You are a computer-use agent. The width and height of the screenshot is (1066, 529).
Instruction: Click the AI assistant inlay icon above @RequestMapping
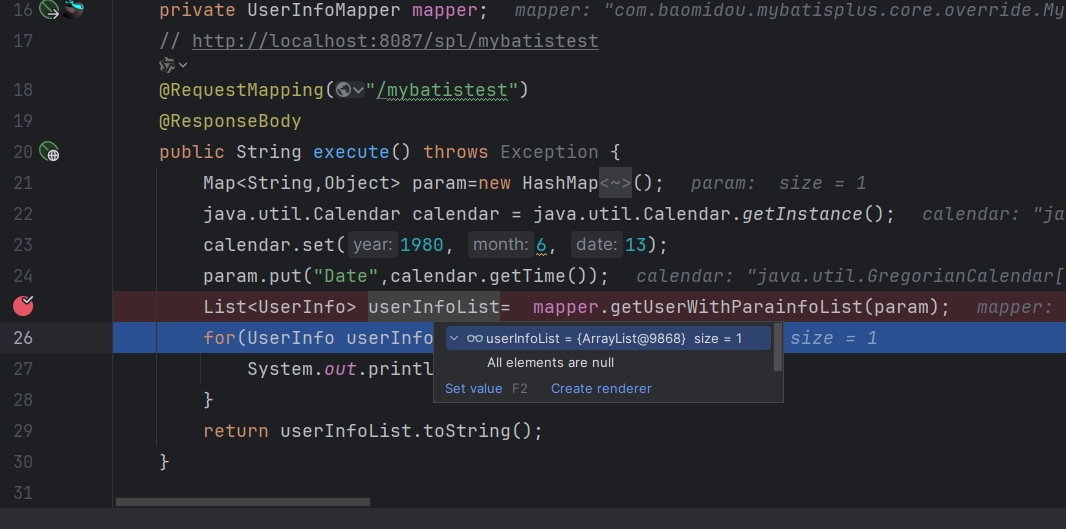[167, 65]
